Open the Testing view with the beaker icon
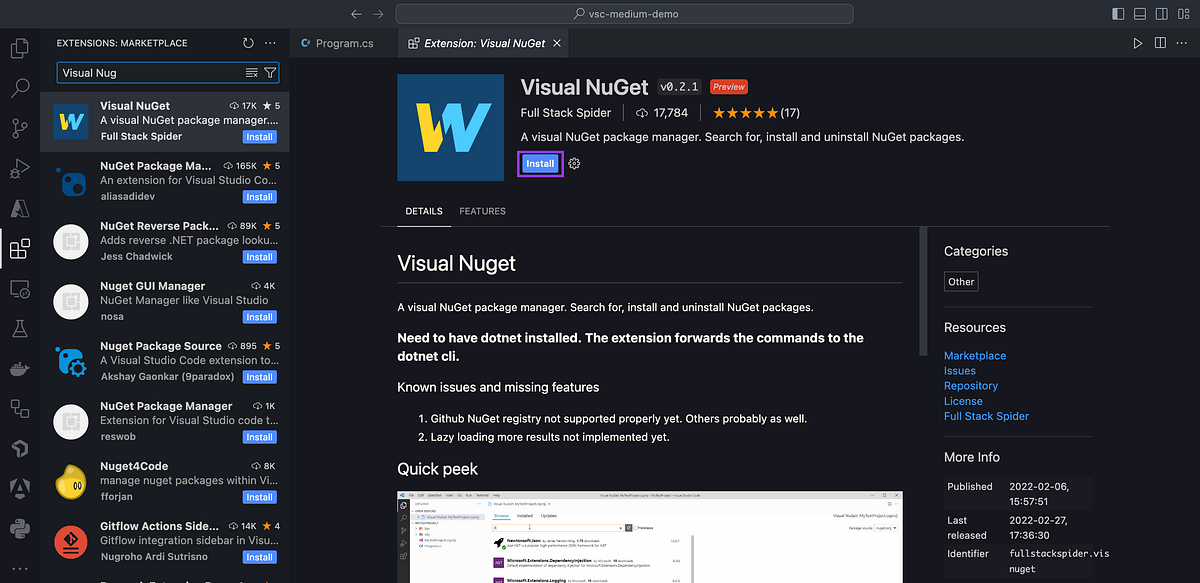 (x=20, y=328)
